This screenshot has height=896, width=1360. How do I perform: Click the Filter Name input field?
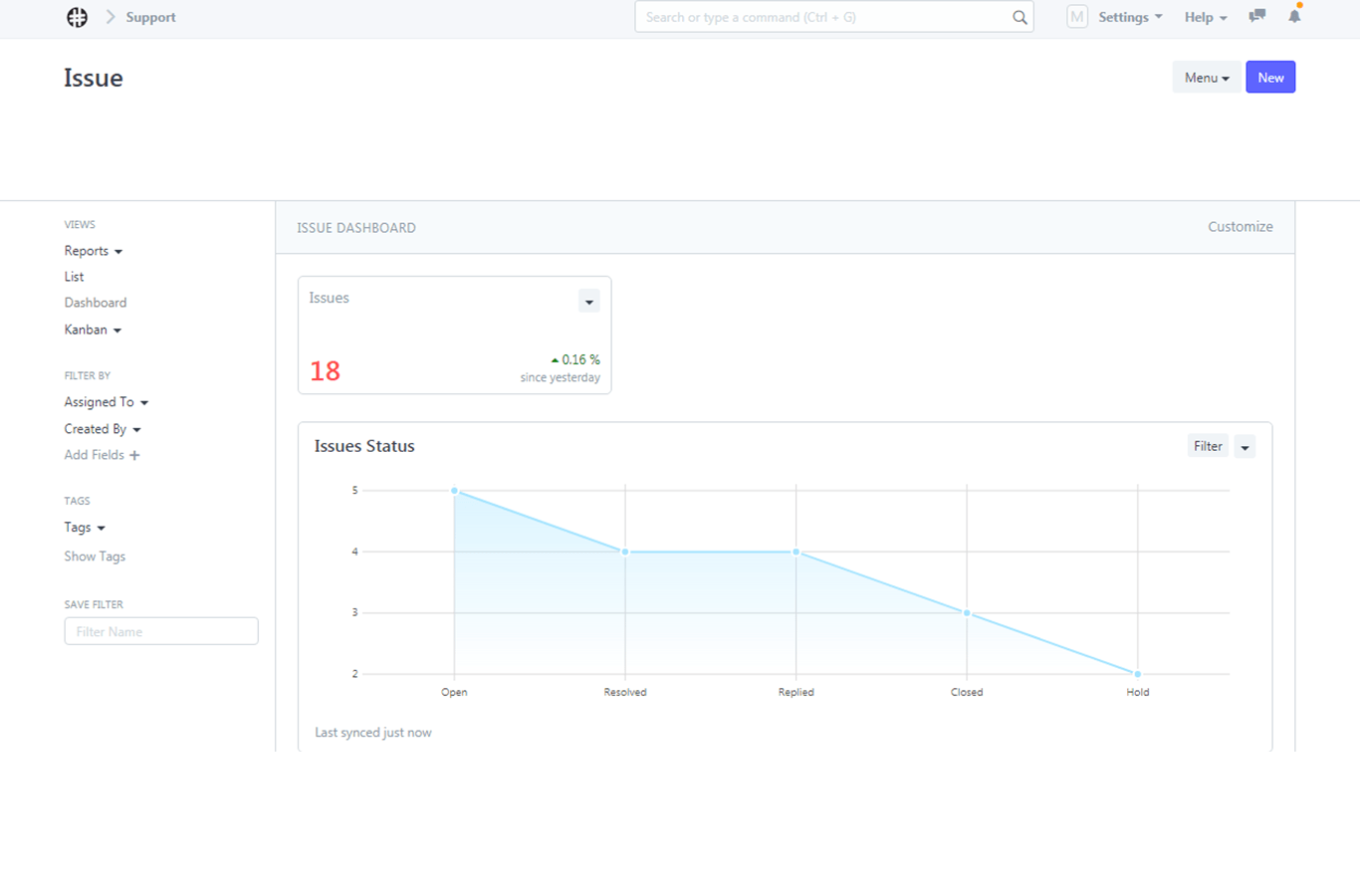point(161,631)
